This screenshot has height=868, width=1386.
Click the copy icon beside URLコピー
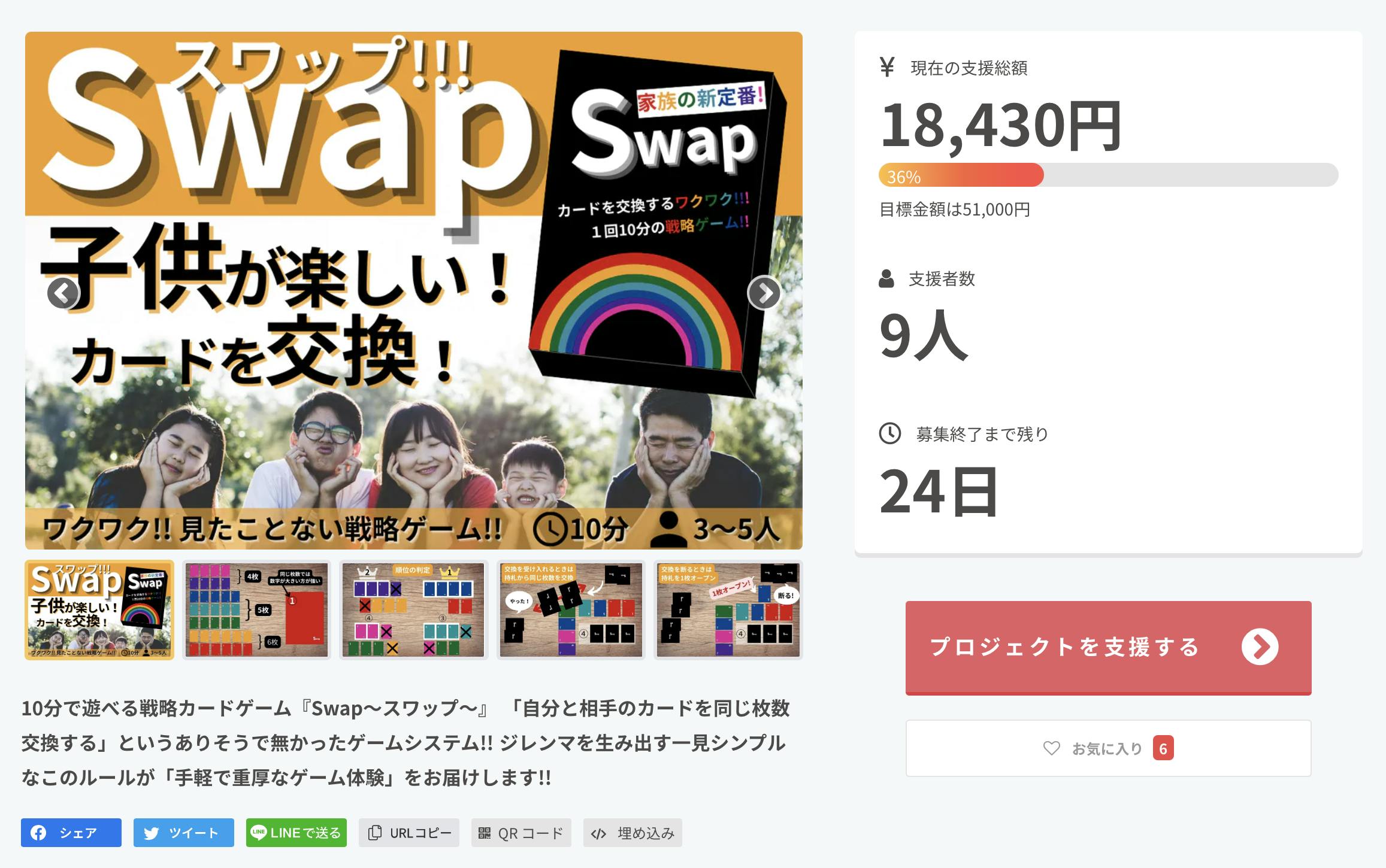[375, 833]
